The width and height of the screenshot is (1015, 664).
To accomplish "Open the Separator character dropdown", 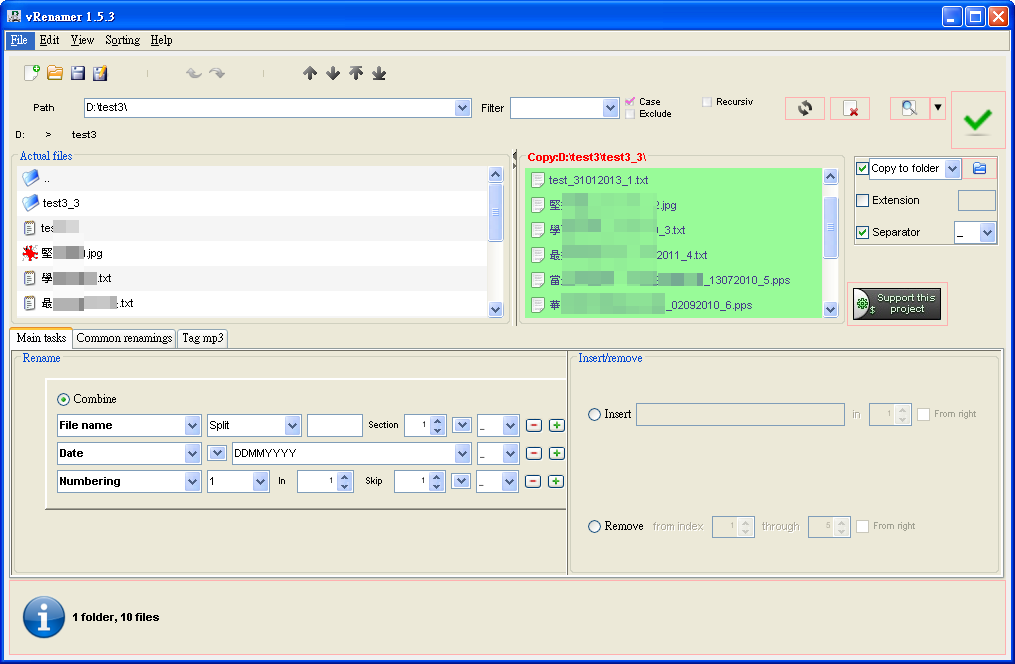I will coord(987,232).
